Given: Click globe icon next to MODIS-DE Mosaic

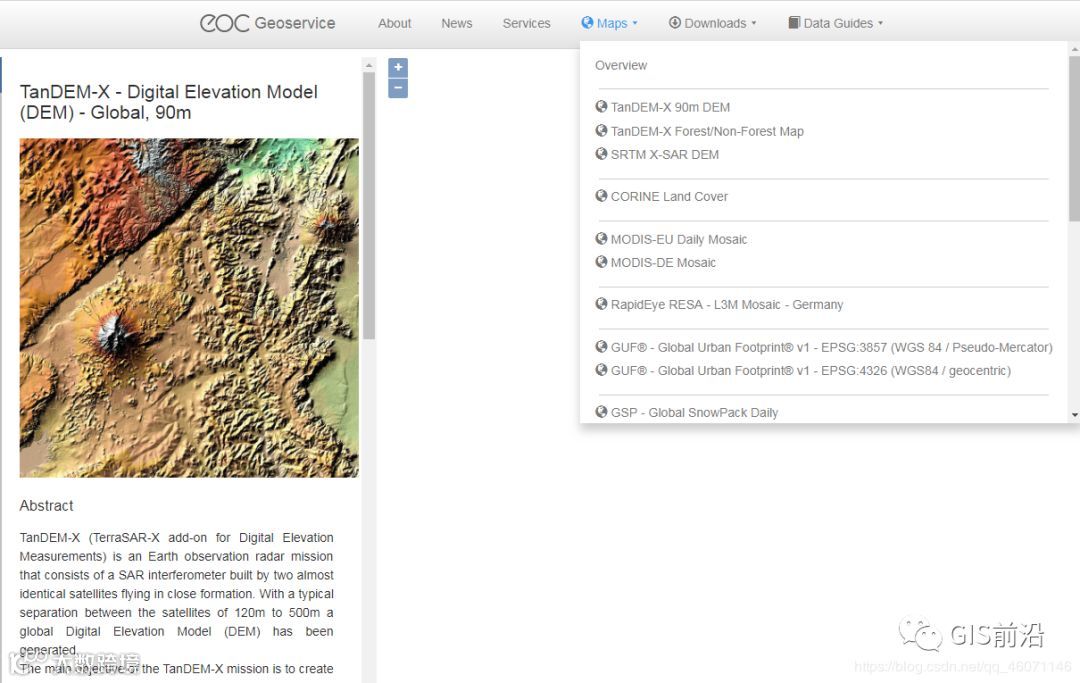Looking at the screenshot, I should [x=601, y=262].
